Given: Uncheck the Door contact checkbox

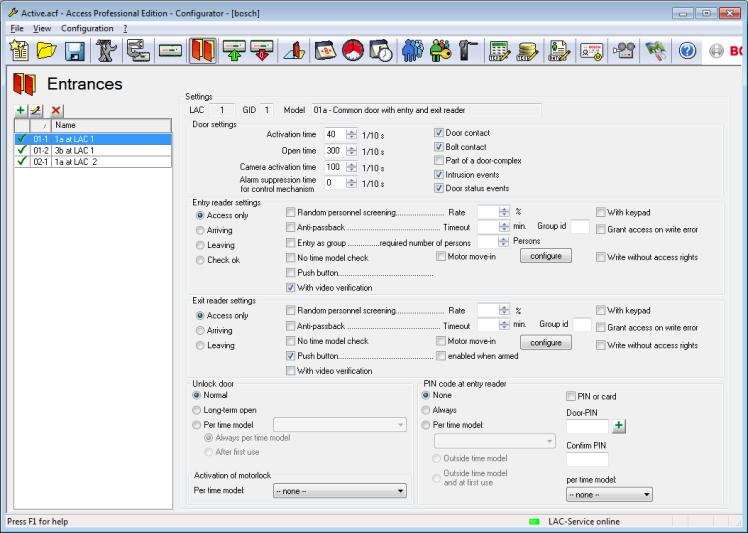Looking at the screenshot, I should click(439, 133).
